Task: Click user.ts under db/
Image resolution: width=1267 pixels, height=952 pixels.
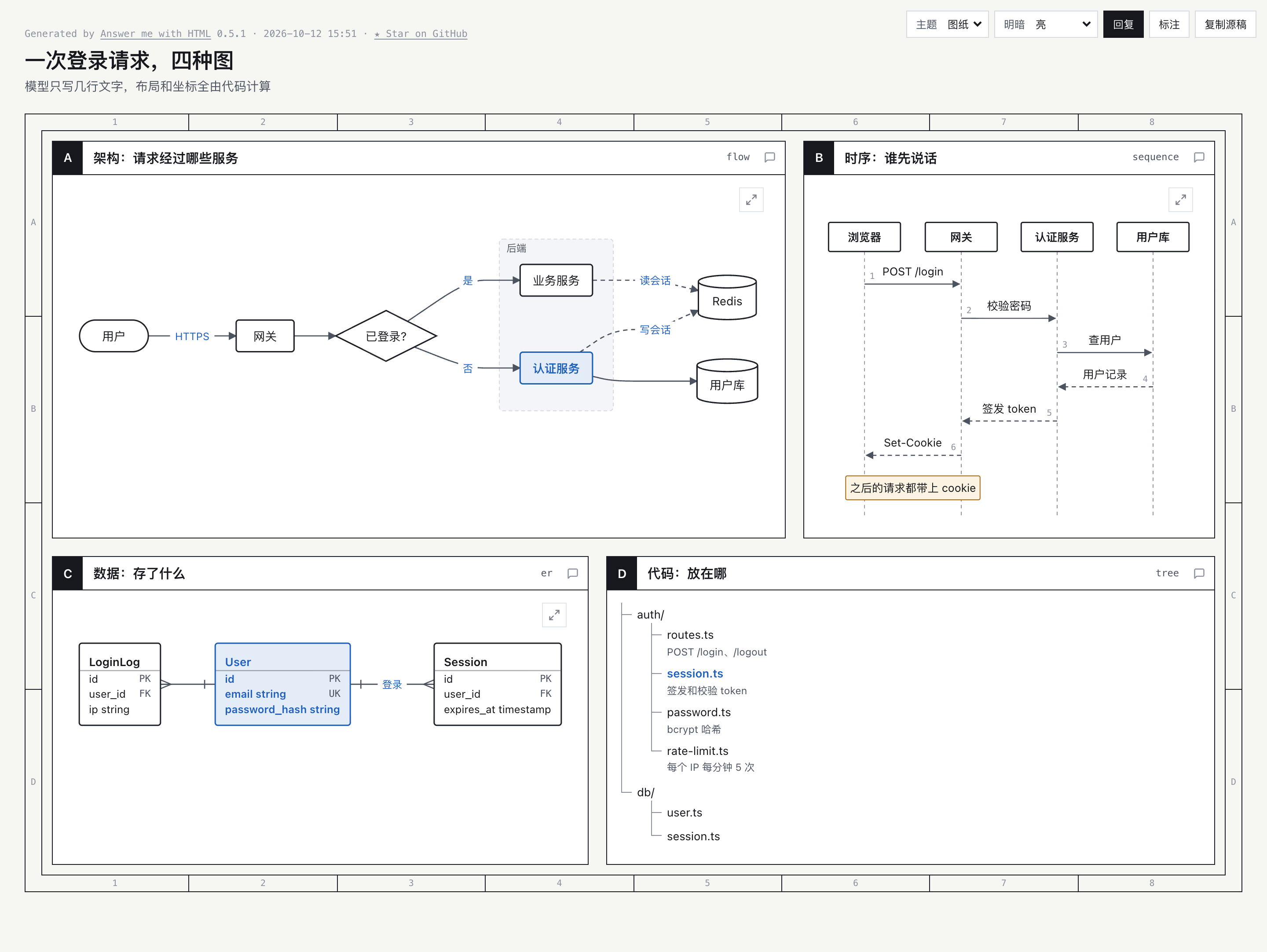Action: click(685, 813)
